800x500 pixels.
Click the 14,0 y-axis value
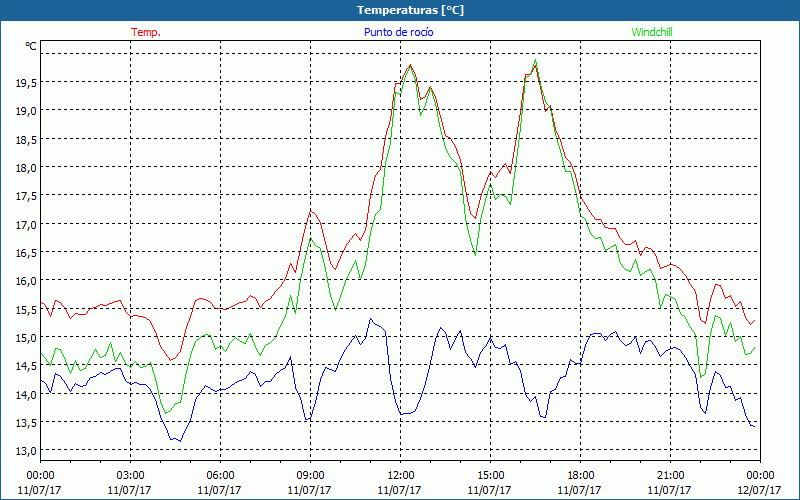26,394
